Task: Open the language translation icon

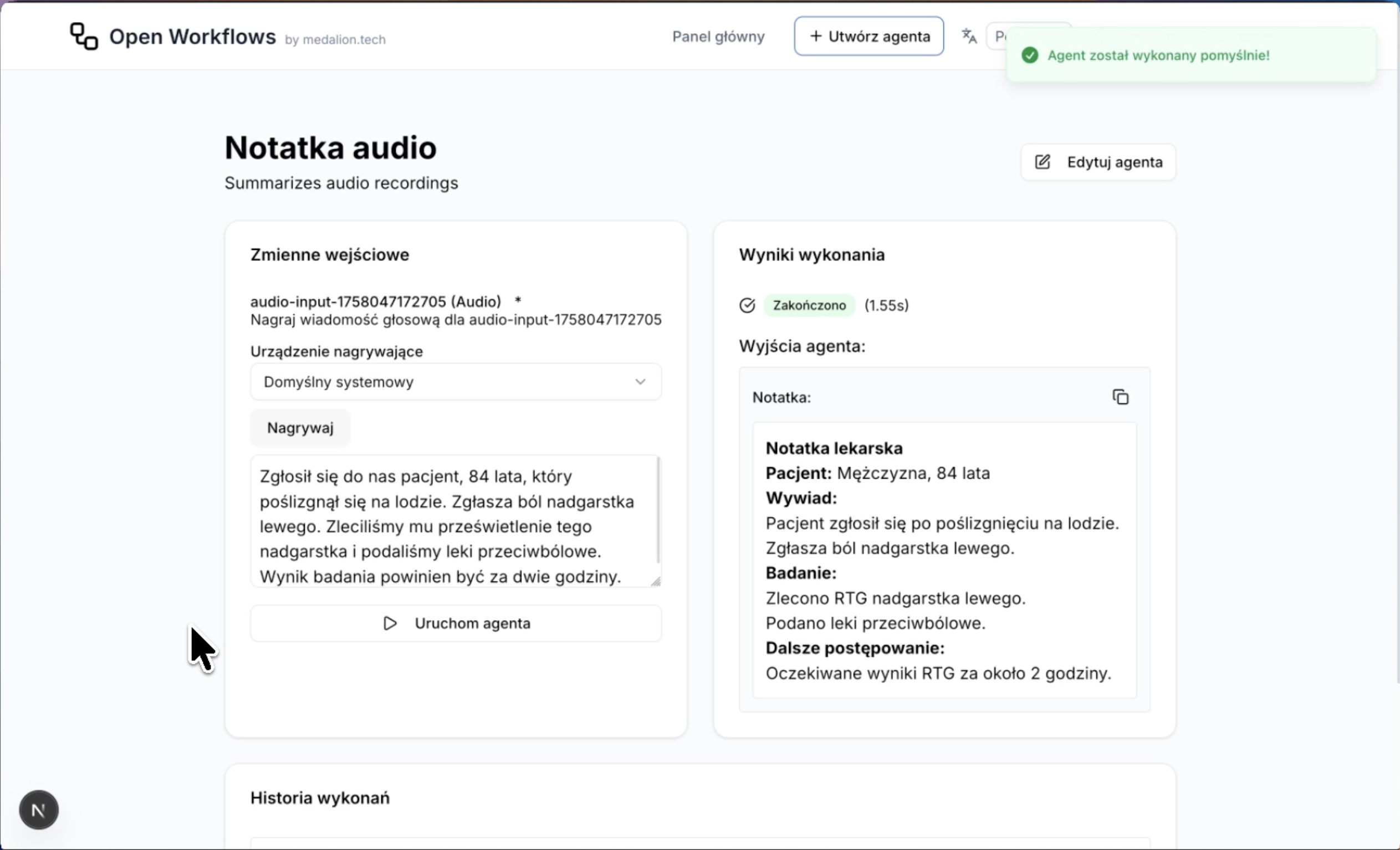Action: 968,36
